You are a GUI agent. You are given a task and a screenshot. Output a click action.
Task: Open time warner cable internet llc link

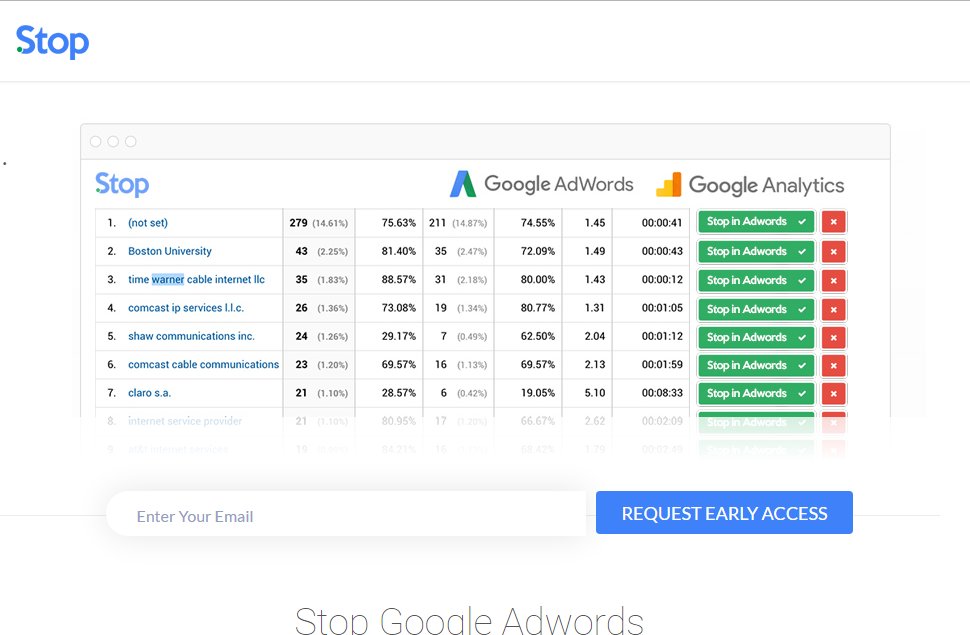click(x=196, y=280)
